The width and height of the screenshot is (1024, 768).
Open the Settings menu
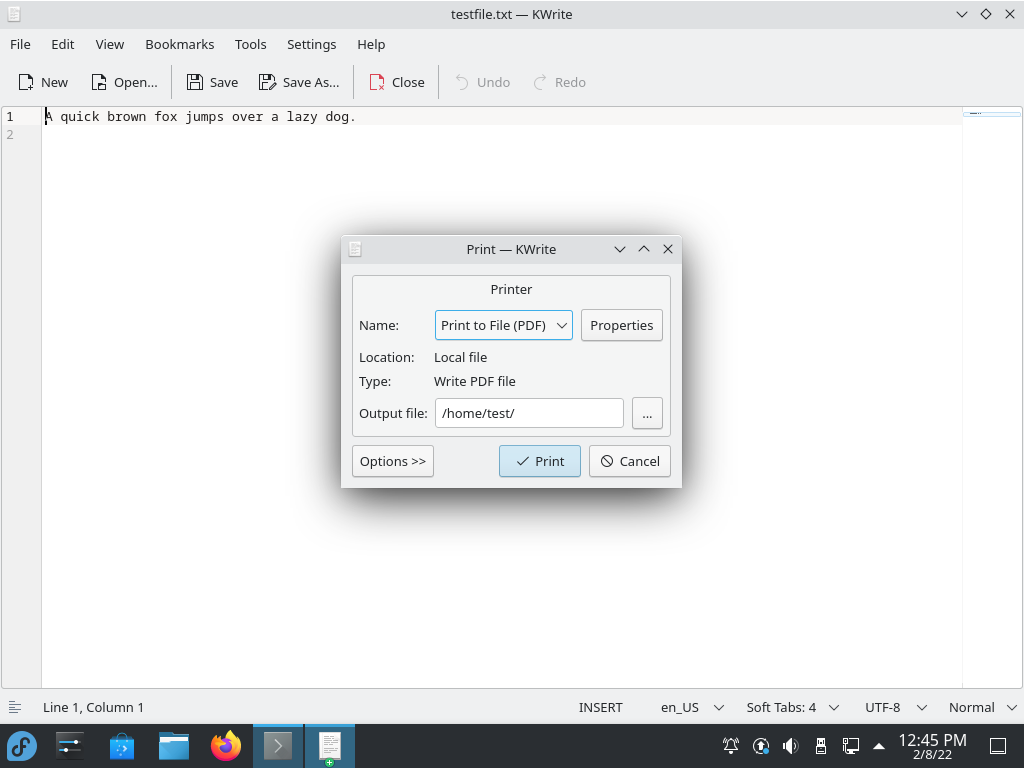312,44
